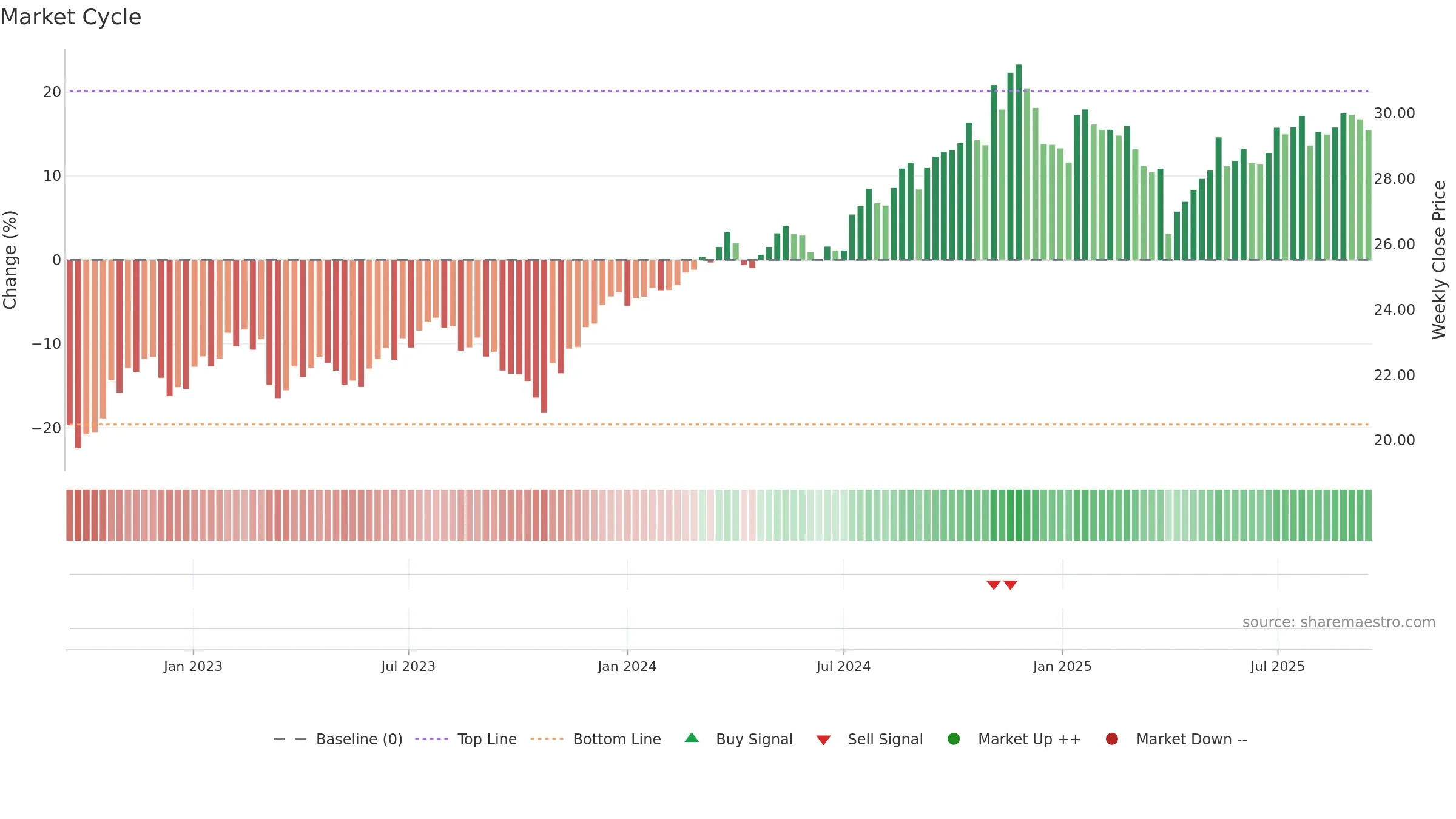Toggle the Baseline (0) legend entry
Screen dimensions: 1456x819
(x=338, y=739)
